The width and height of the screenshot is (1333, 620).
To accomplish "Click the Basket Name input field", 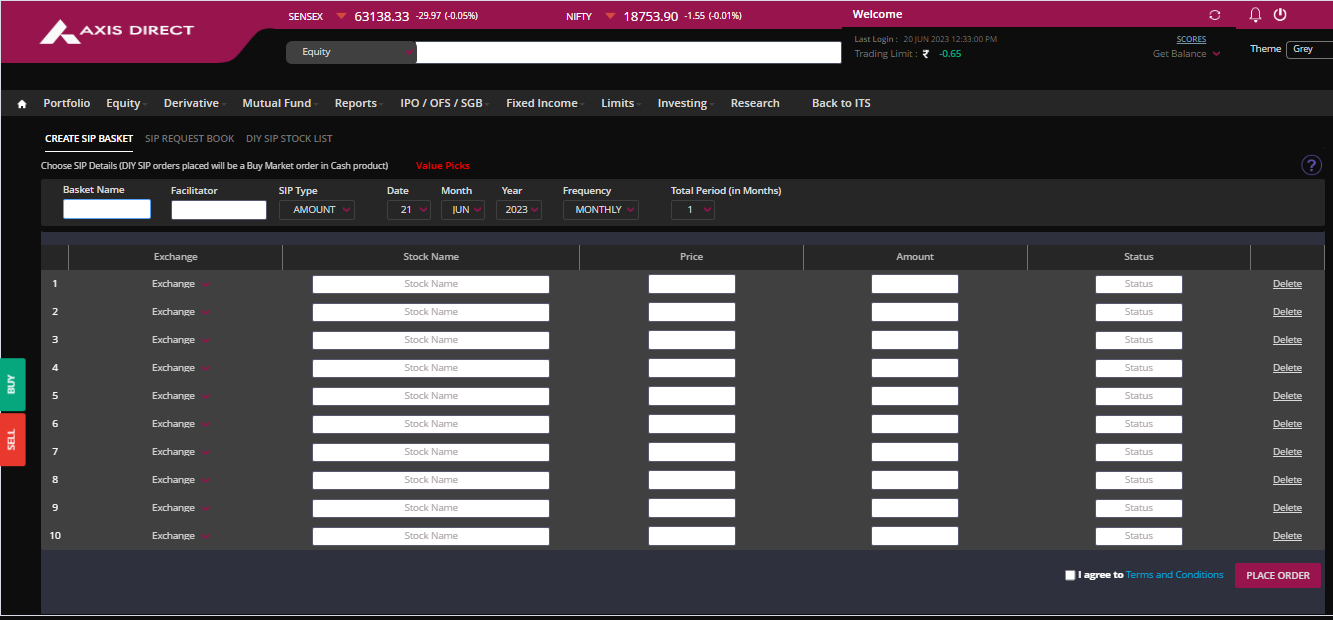I will (x=107, y=209).
